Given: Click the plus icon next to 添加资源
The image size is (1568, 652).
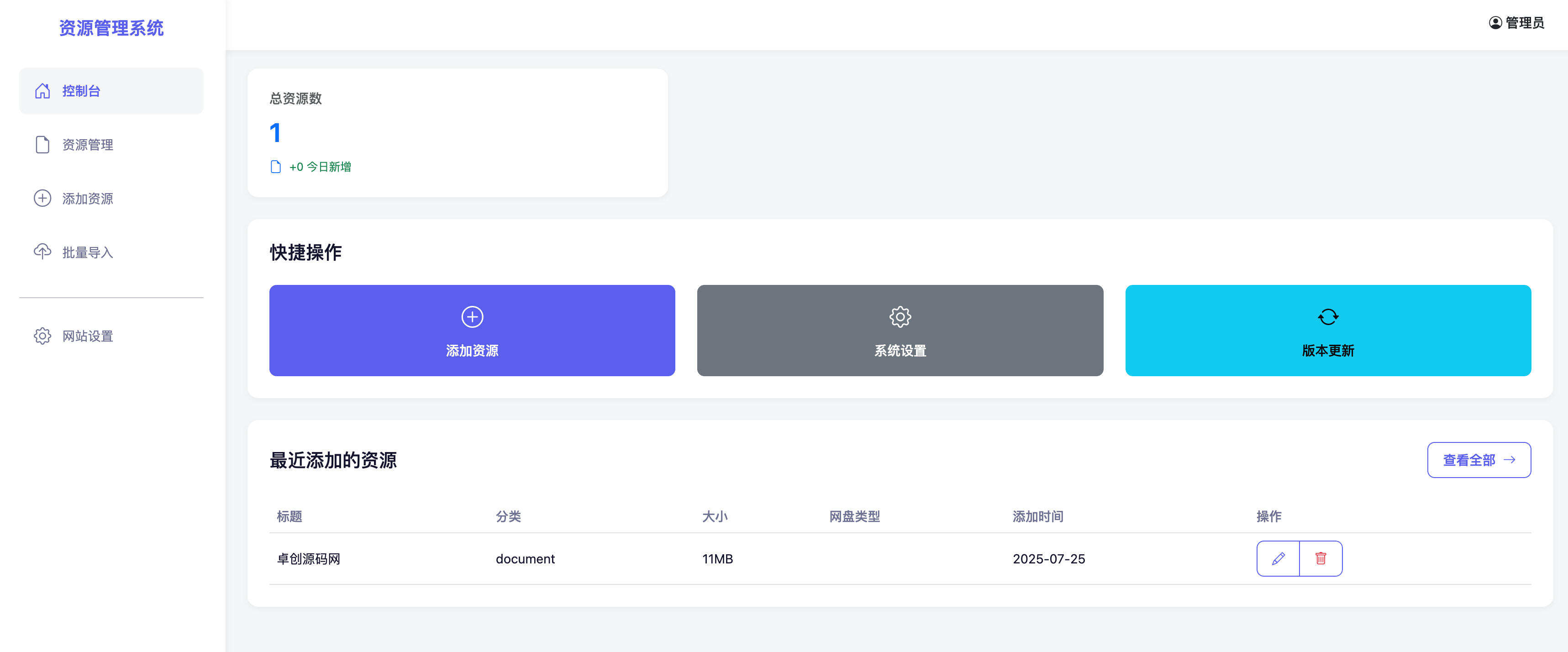Looking at the screenshot, I should 42,198.
